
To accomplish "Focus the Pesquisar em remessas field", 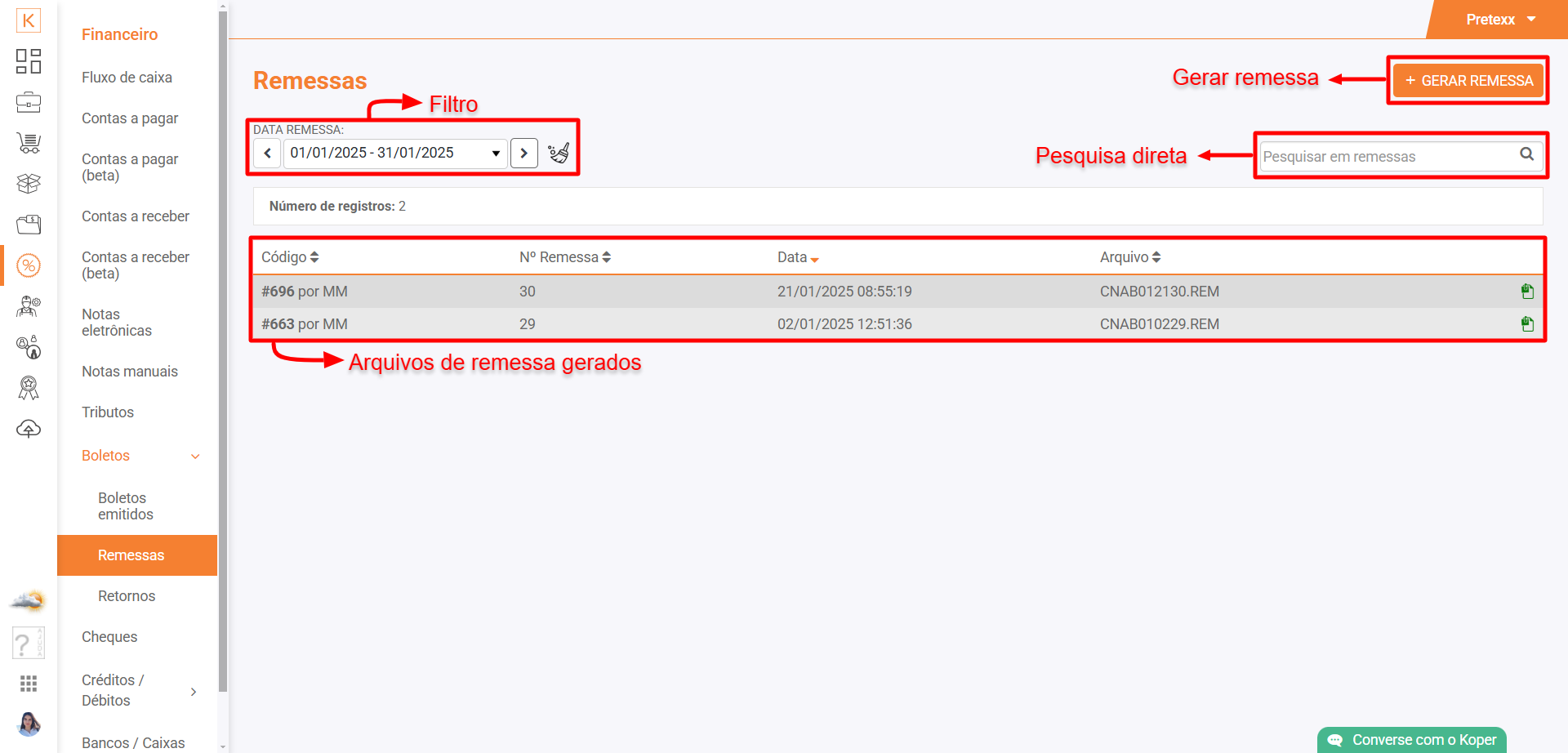I will (1388, 156).
